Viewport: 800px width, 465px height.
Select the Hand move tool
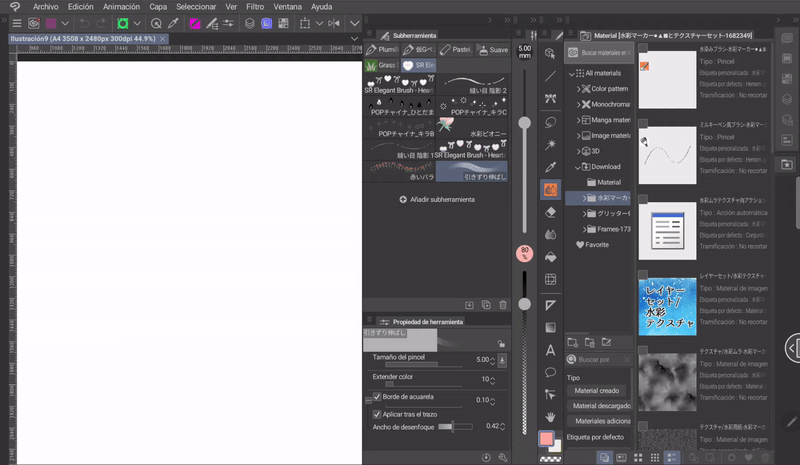pos(550,418)
